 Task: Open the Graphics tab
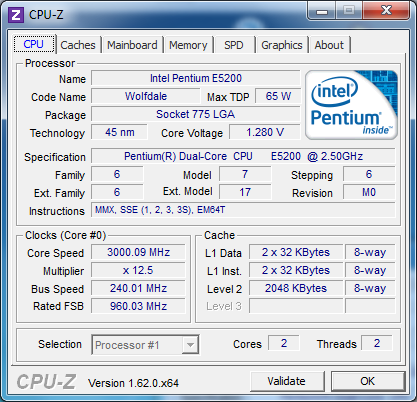pyautogui.click(x=282, y=45)
